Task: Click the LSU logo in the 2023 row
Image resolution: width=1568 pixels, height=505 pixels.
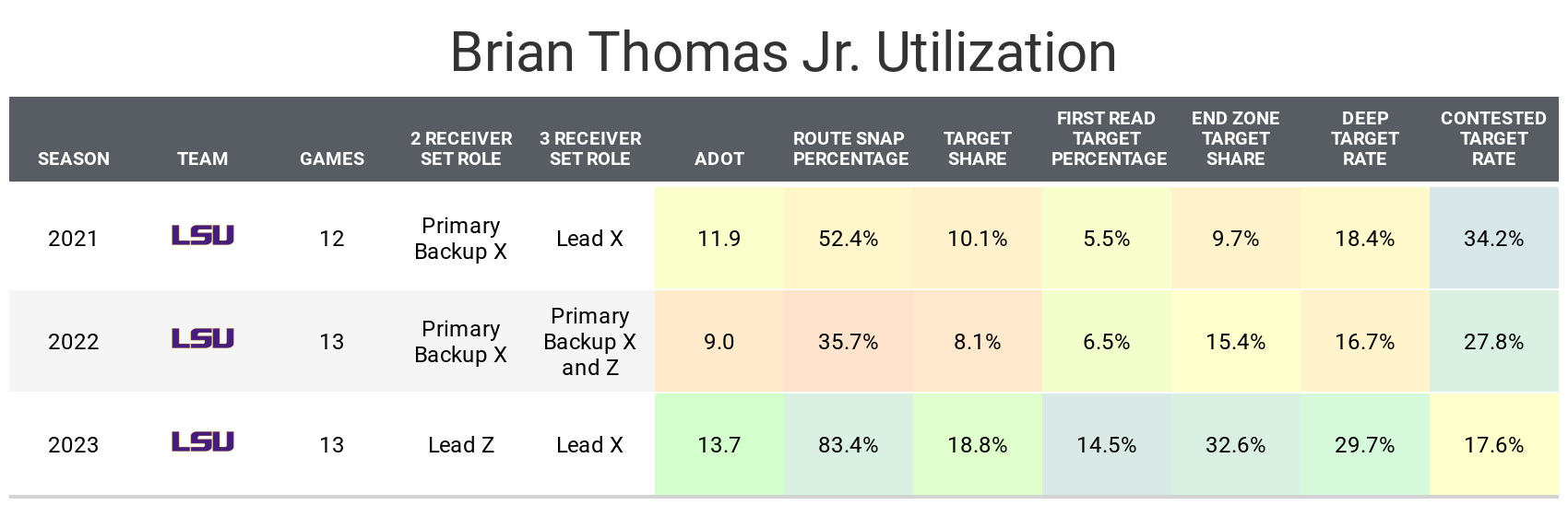Action: [203, 442]
